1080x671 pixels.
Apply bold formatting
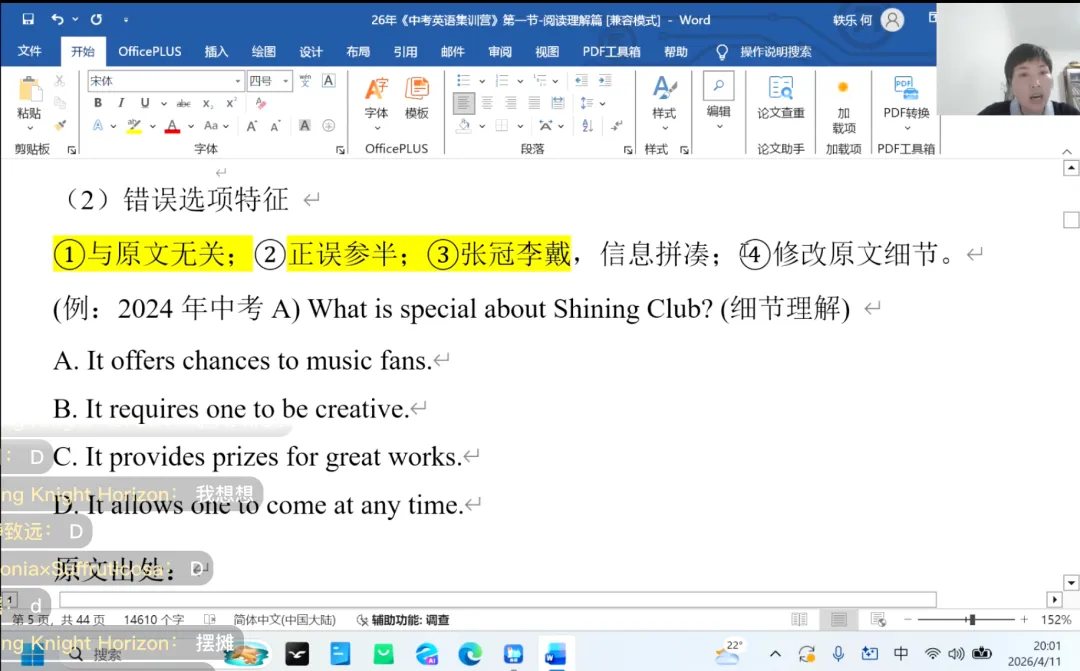(97, 102)
